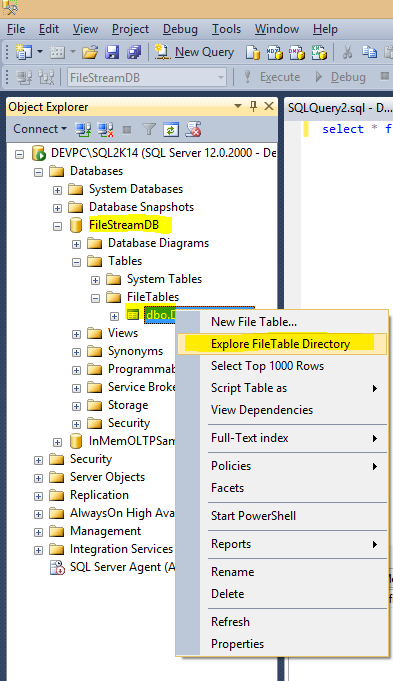
Task: Open Object Explorer window position dropdown arrow
Action: [238, 106]
